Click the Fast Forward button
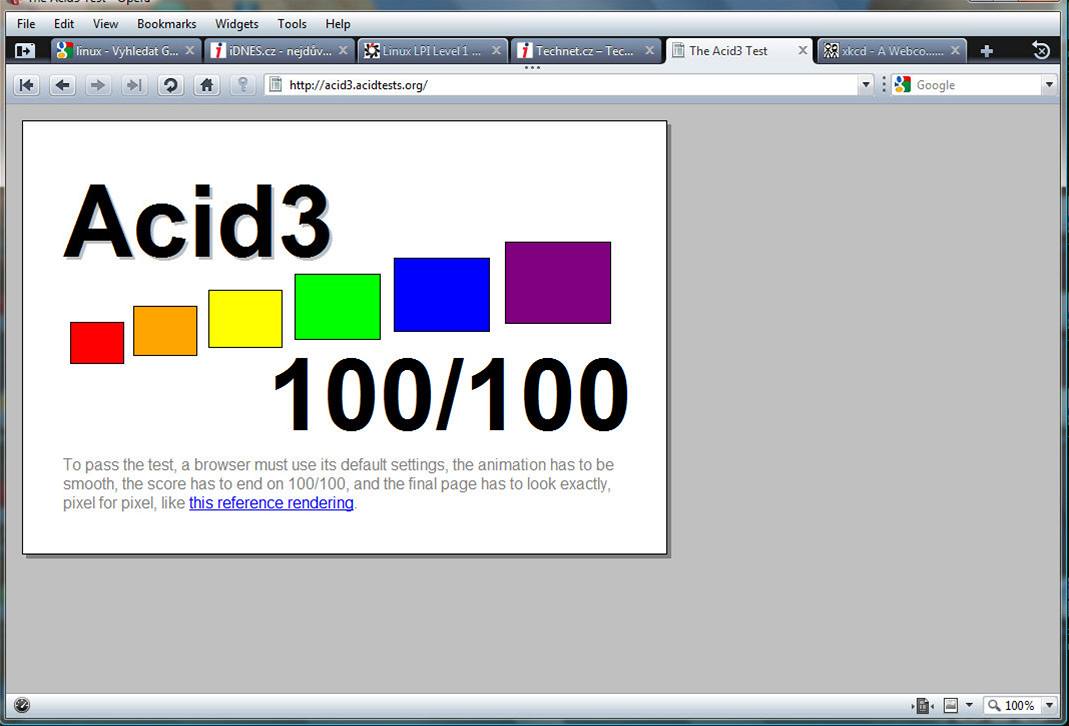This screenshot has height=726, width=1069. [133, 85]
